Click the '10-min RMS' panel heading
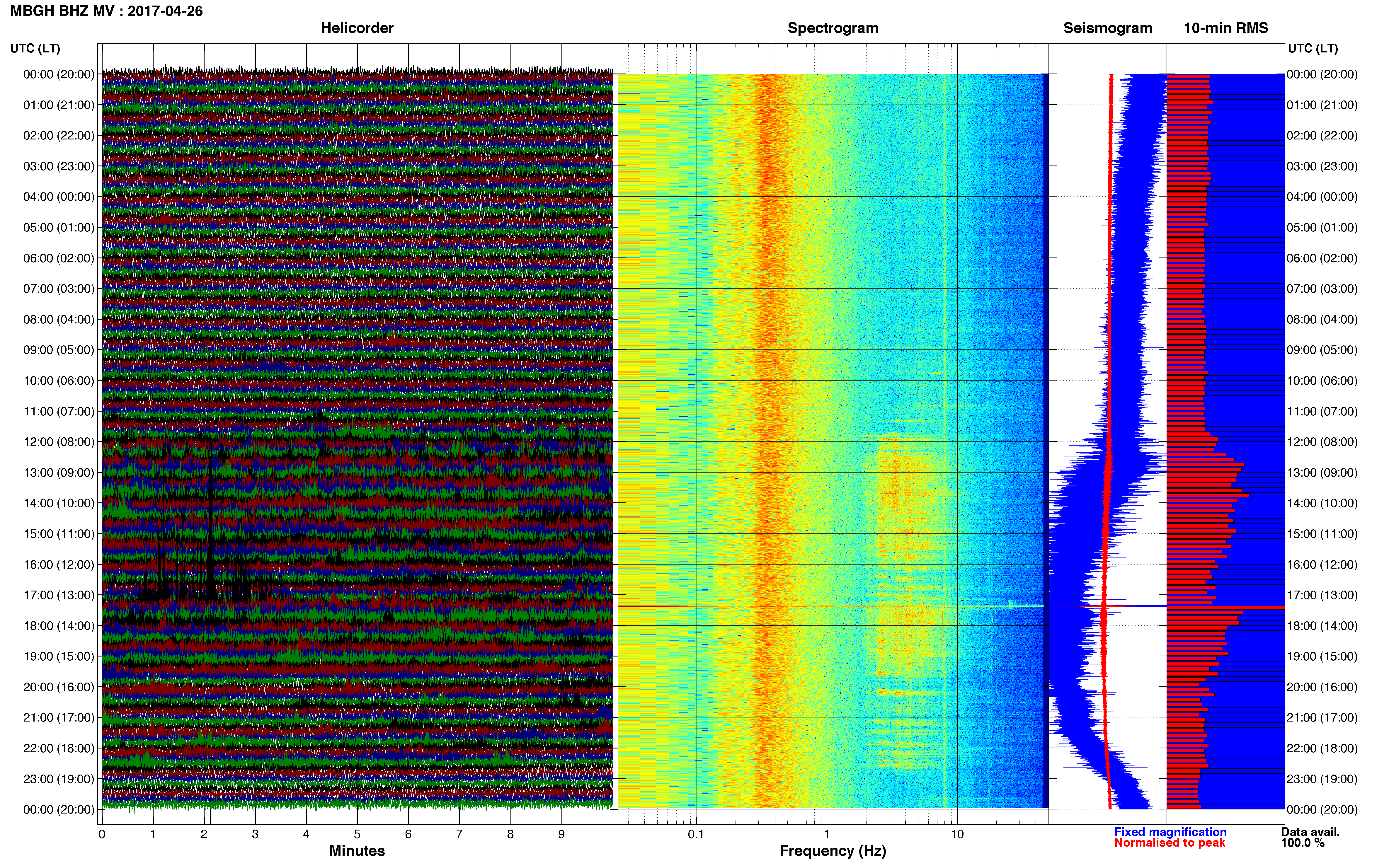1389x868 pixels. click(x=1226, y=28)
